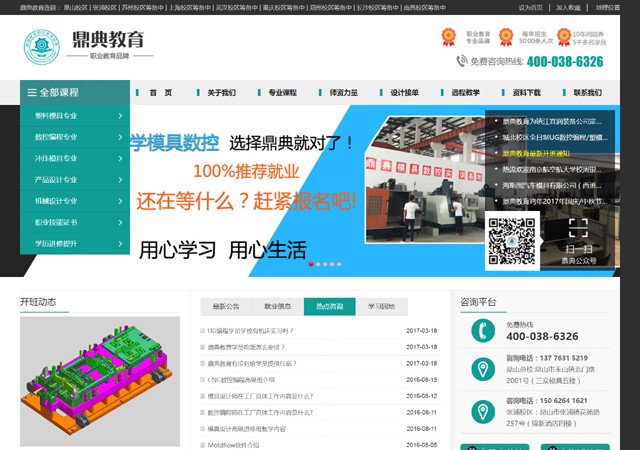This screenshot has width=640, height=450.
Task: Switch to the 最新公告 tab
Action: coord(226,306)
